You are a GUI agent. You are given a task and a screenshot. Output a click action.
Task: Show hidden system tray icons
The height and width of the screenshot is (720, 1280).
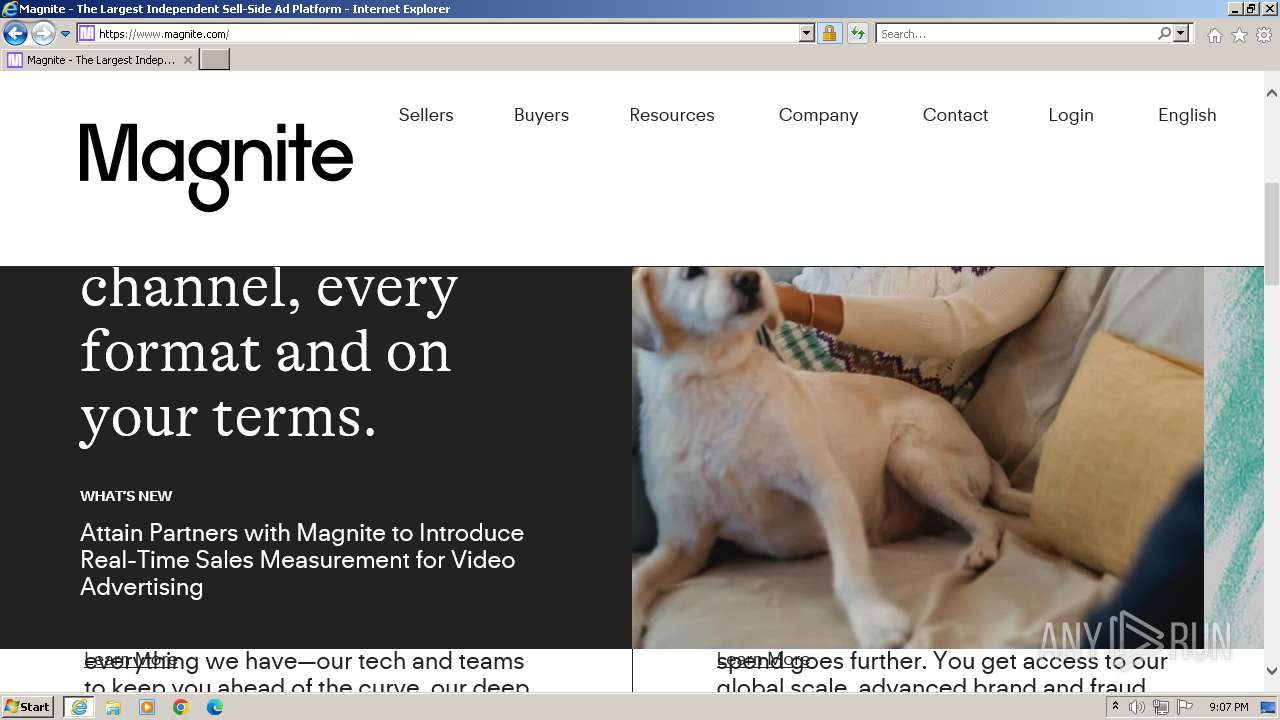tap(1115, 707)
